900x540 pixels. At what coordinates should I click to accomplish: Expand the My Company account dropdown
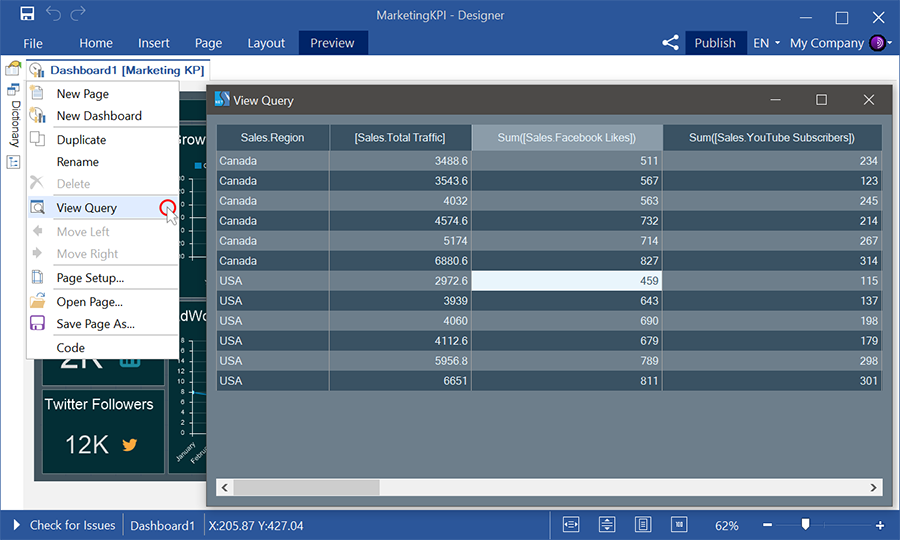tap(838, 43)
